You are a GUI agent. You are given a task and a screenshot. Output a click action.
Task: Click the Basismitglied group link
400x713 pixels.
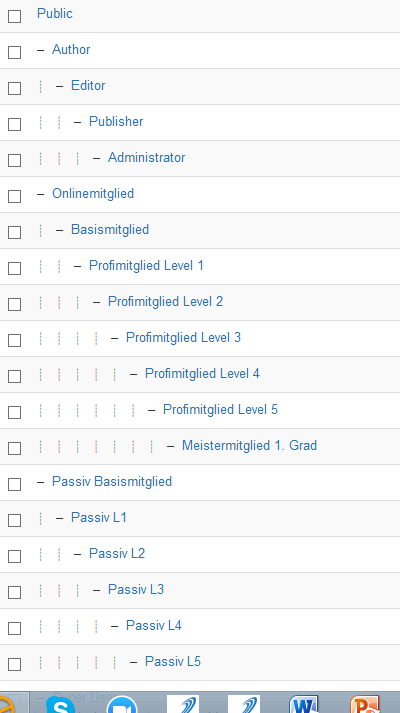[110, 229]
